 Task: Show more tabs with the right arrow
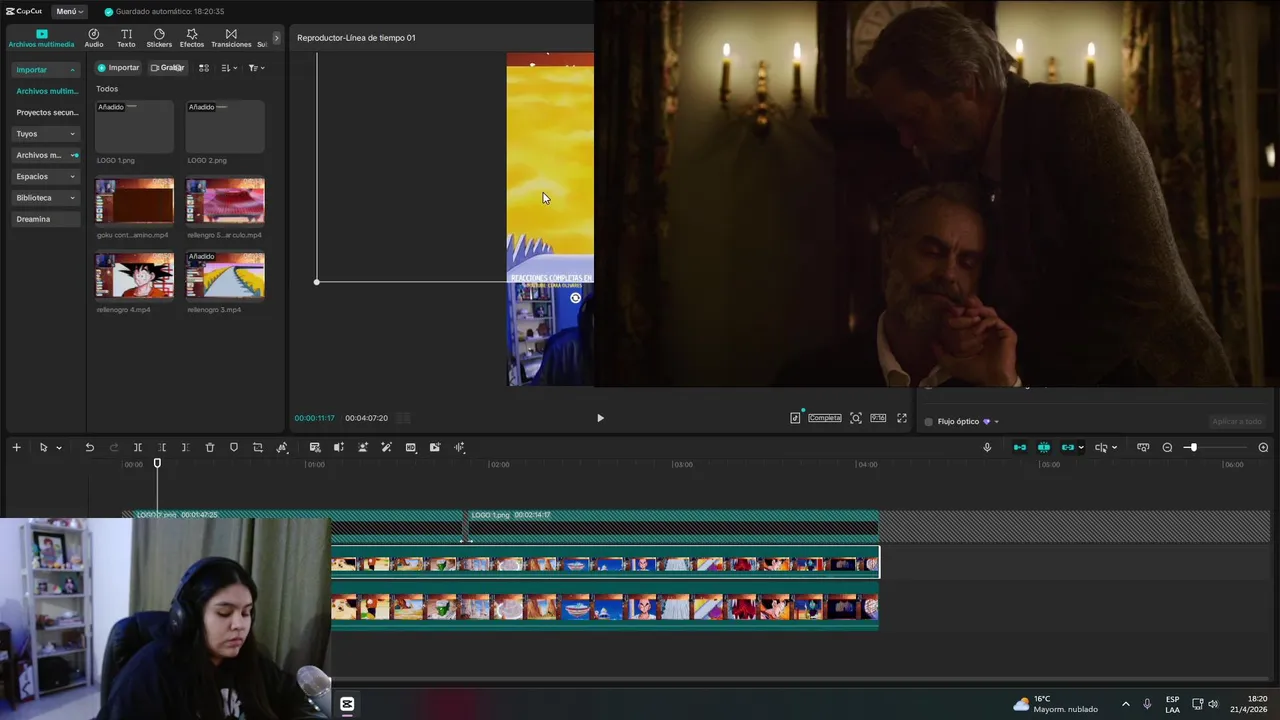click(x=277, y=38)
